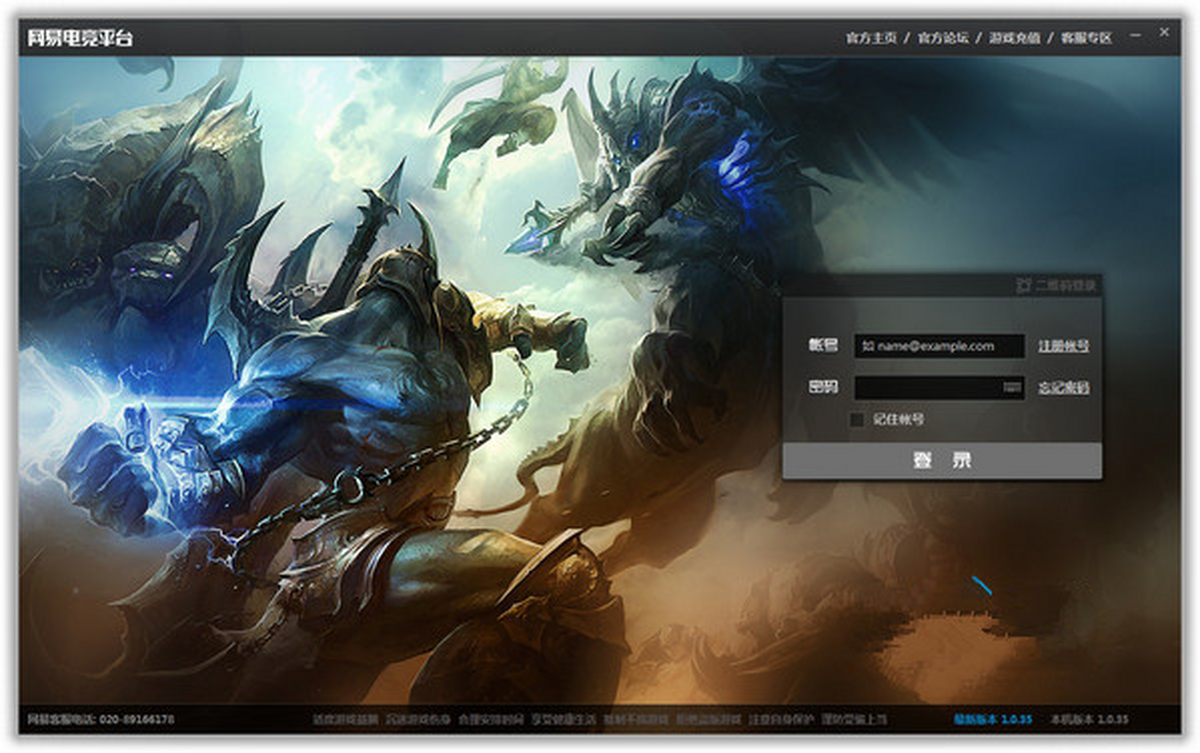This screenshot has height=753, width=1200.
Task: Switch to QR code login (二维码登录)
Action: click(1056, 285)
